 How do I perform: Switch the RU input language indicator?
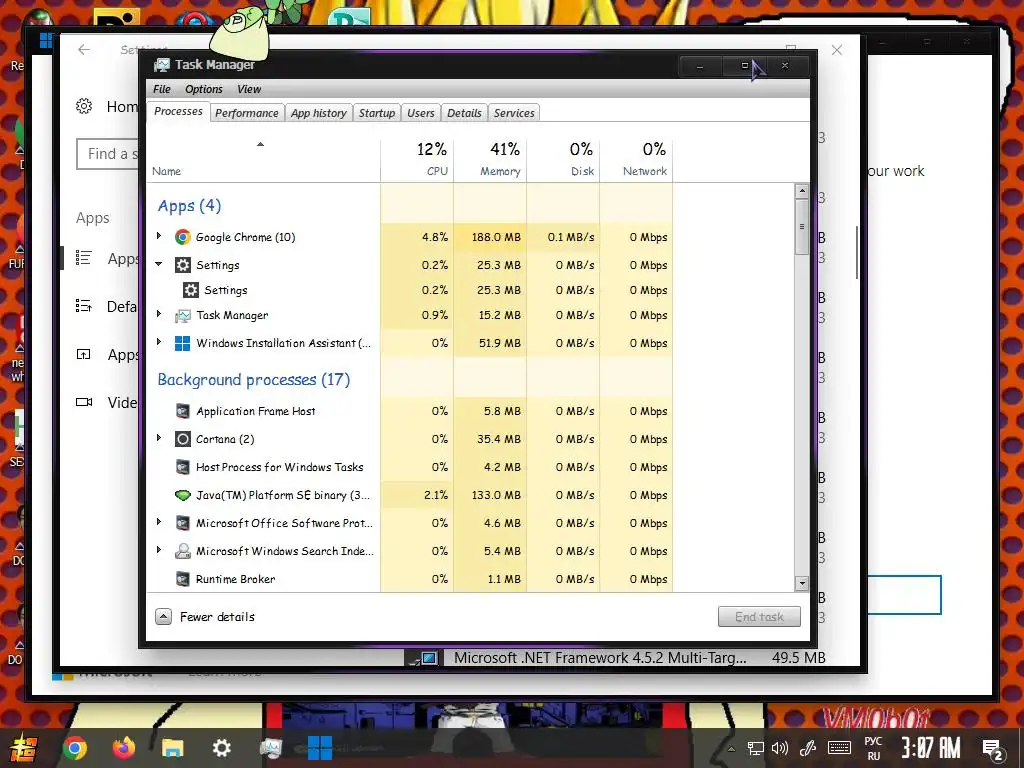(x=873, y=748)
